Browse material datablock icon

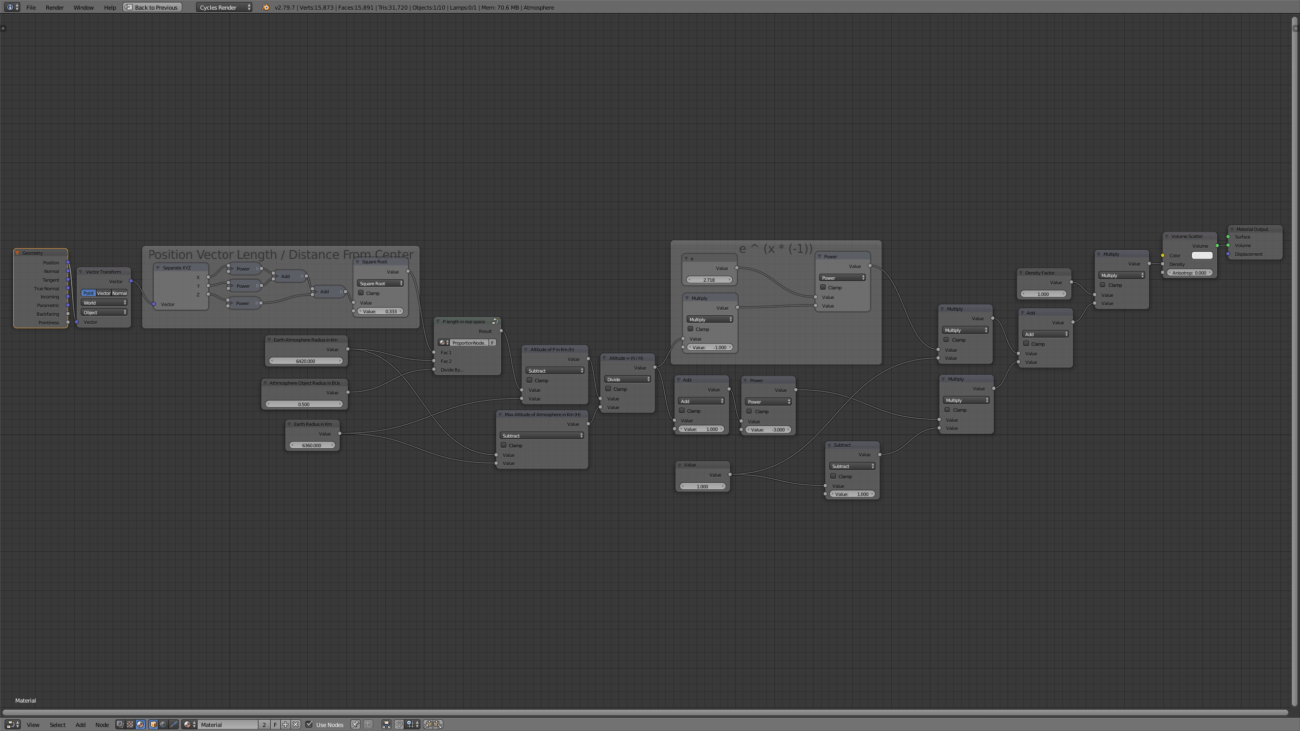click(189, 724)
